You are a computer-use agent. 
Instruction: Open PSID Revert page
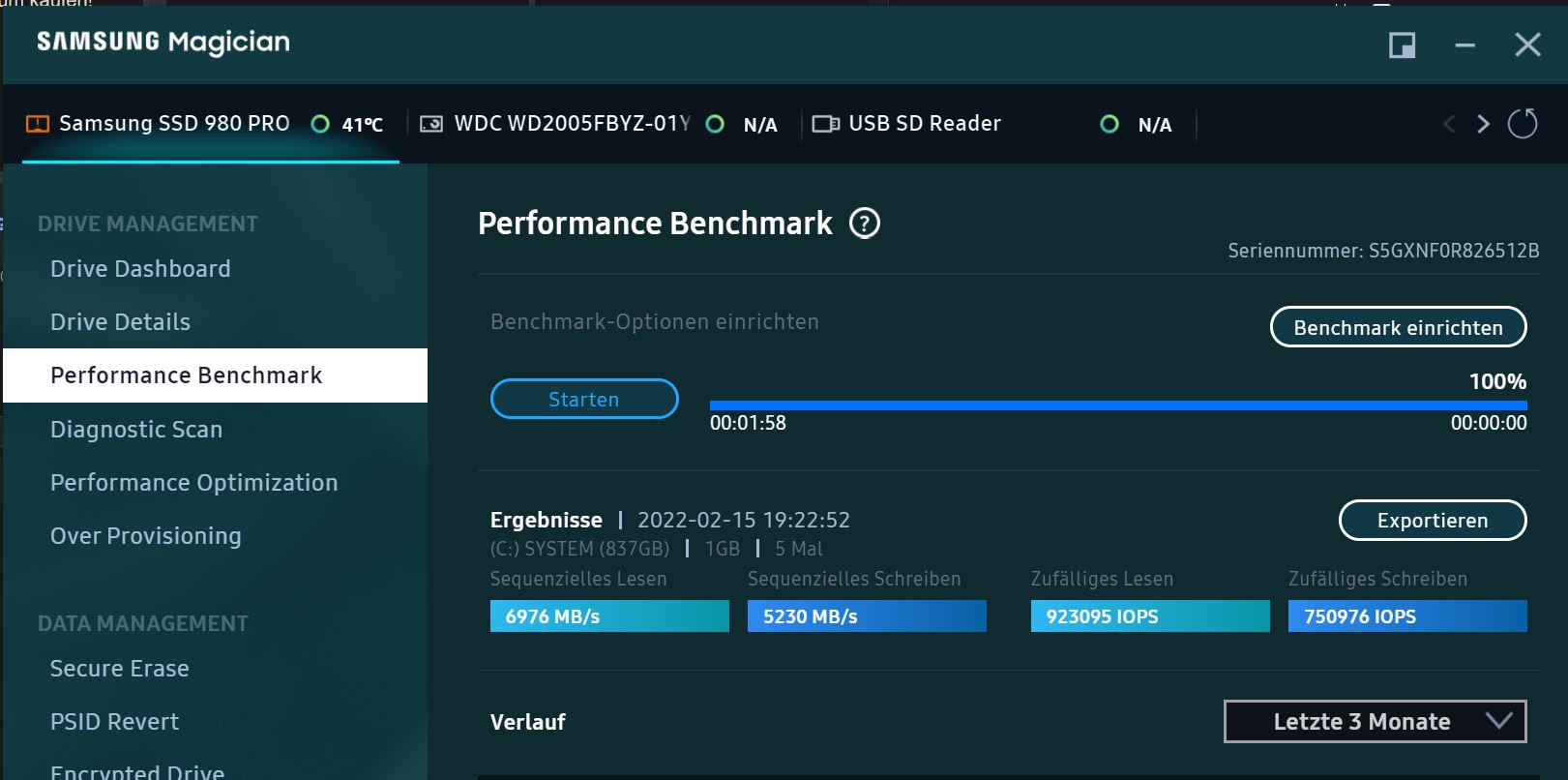click(114, 722)
